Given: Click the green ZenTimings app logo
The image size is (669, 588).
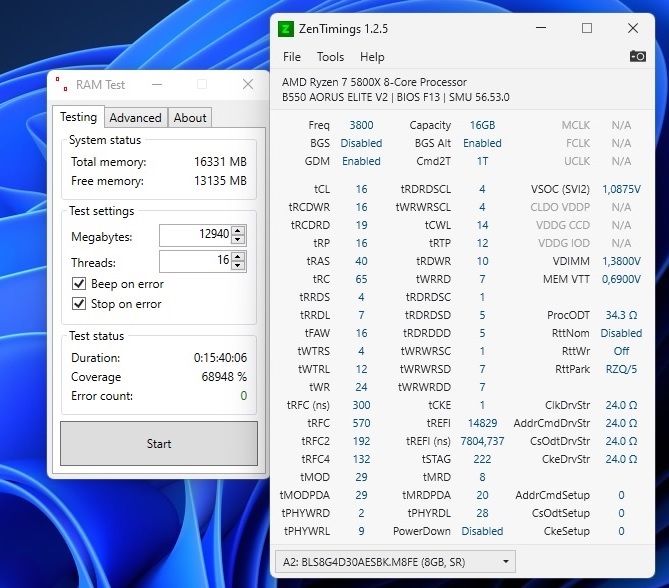Looking at the screenshot, I should (285, 29).
